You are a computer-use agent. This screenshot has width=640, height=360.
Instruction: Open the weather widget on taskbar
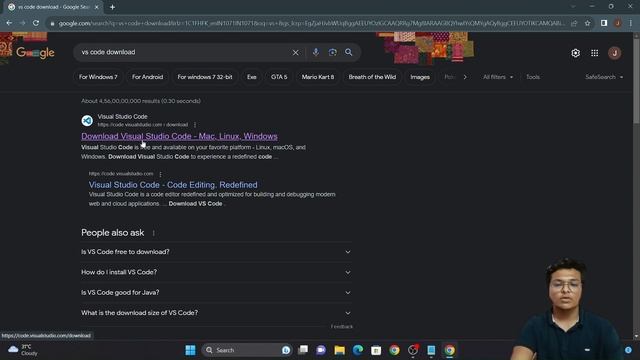[x=23, y=350]
